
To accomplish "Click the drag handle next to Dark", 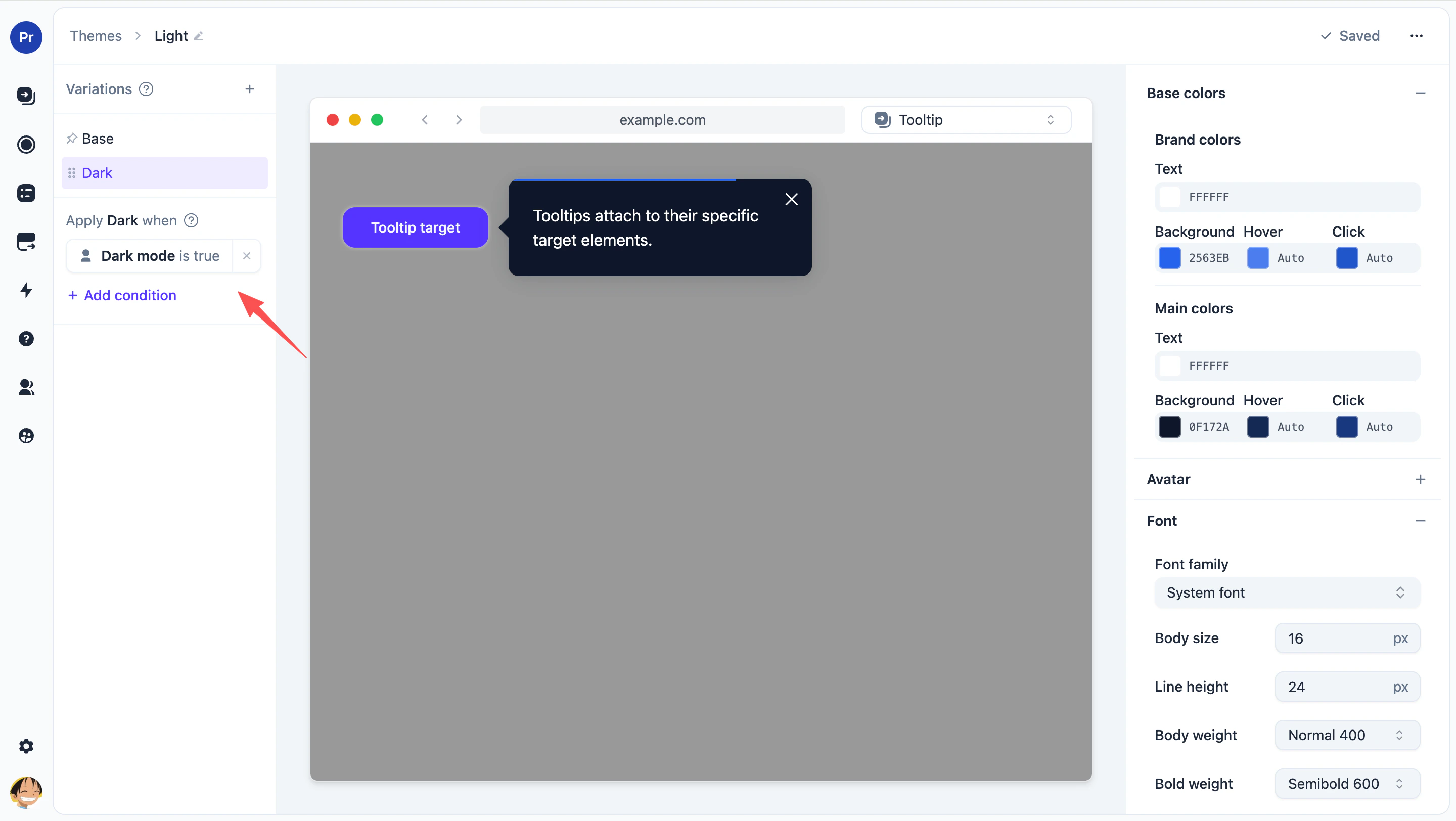I will tap(72, 173).
